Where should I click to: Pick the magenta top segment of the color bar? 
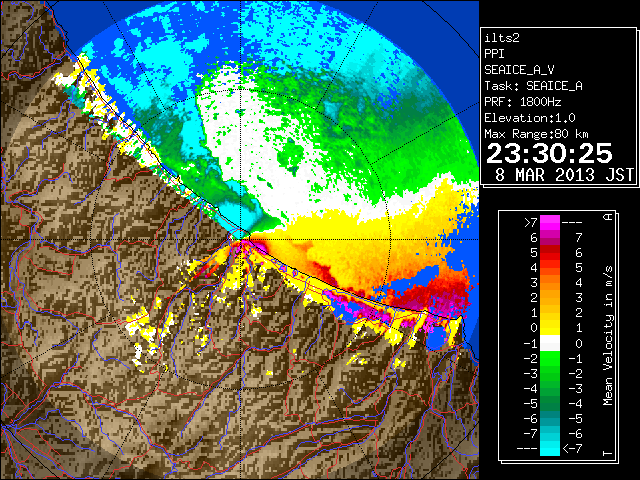[550, 223]
